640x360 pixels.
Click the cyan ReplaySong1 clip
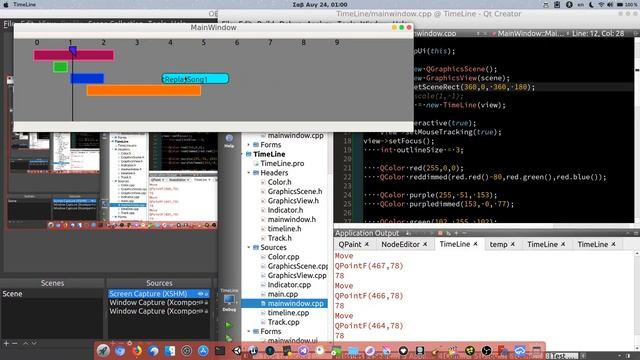coord(195,79)
